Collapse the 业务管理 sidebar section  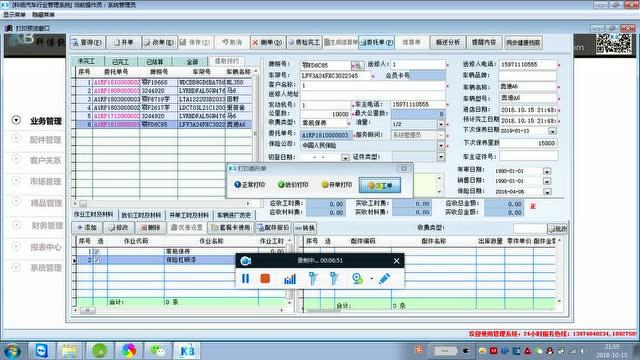(16, 120)
